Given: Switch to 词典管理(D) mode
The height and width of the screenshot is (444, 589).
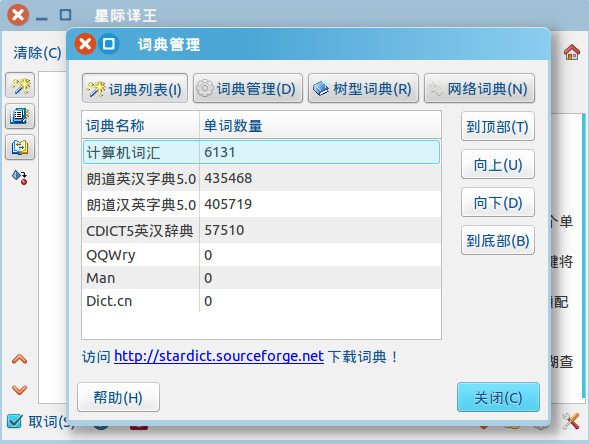Looking at the screenshot, I should (x=248, y=89).
